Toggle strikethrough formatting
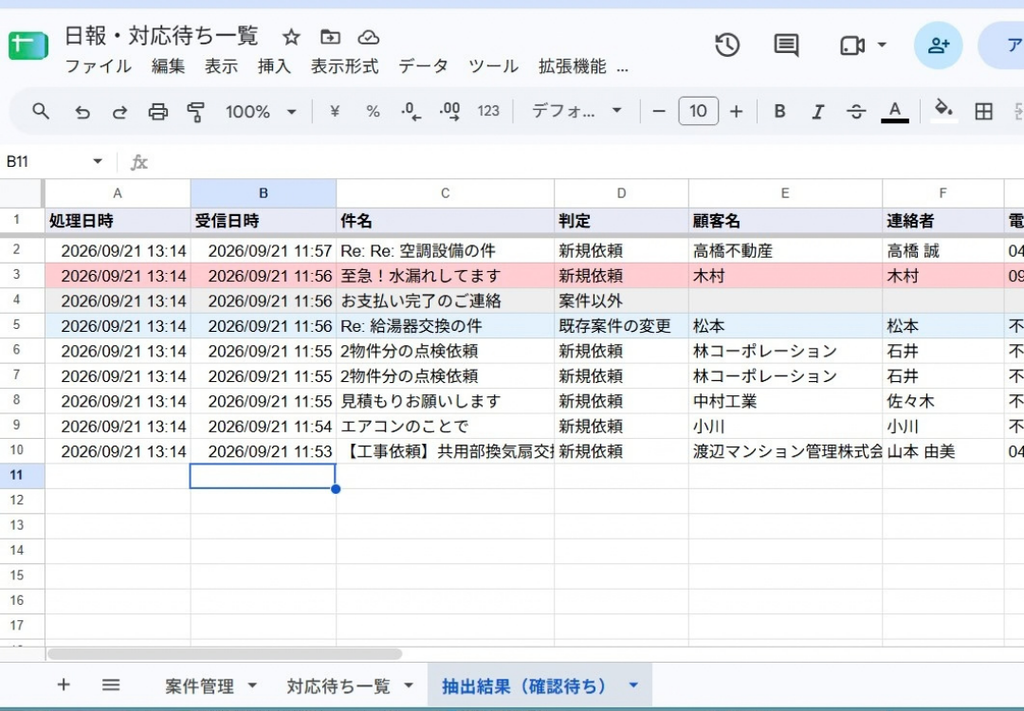Image resolution: width=1024 pixels, height=711 pixels. (856, 112)
